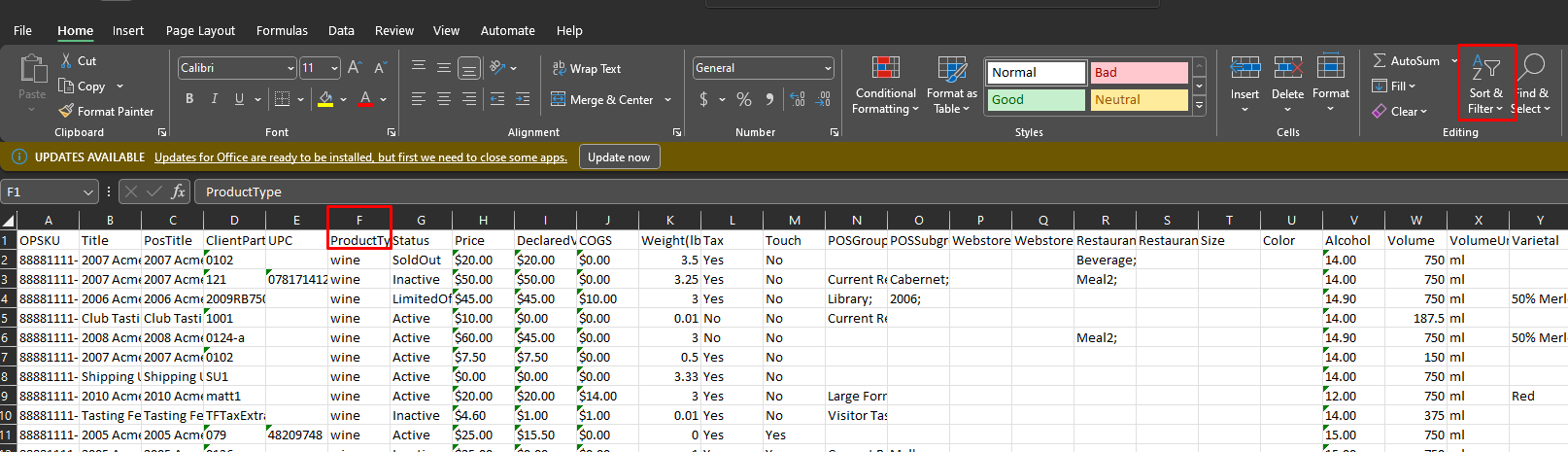Click the Select All corner triangle
This screenshot has width=1568, height=452.
pyautogui.click(x=9, y=221)
